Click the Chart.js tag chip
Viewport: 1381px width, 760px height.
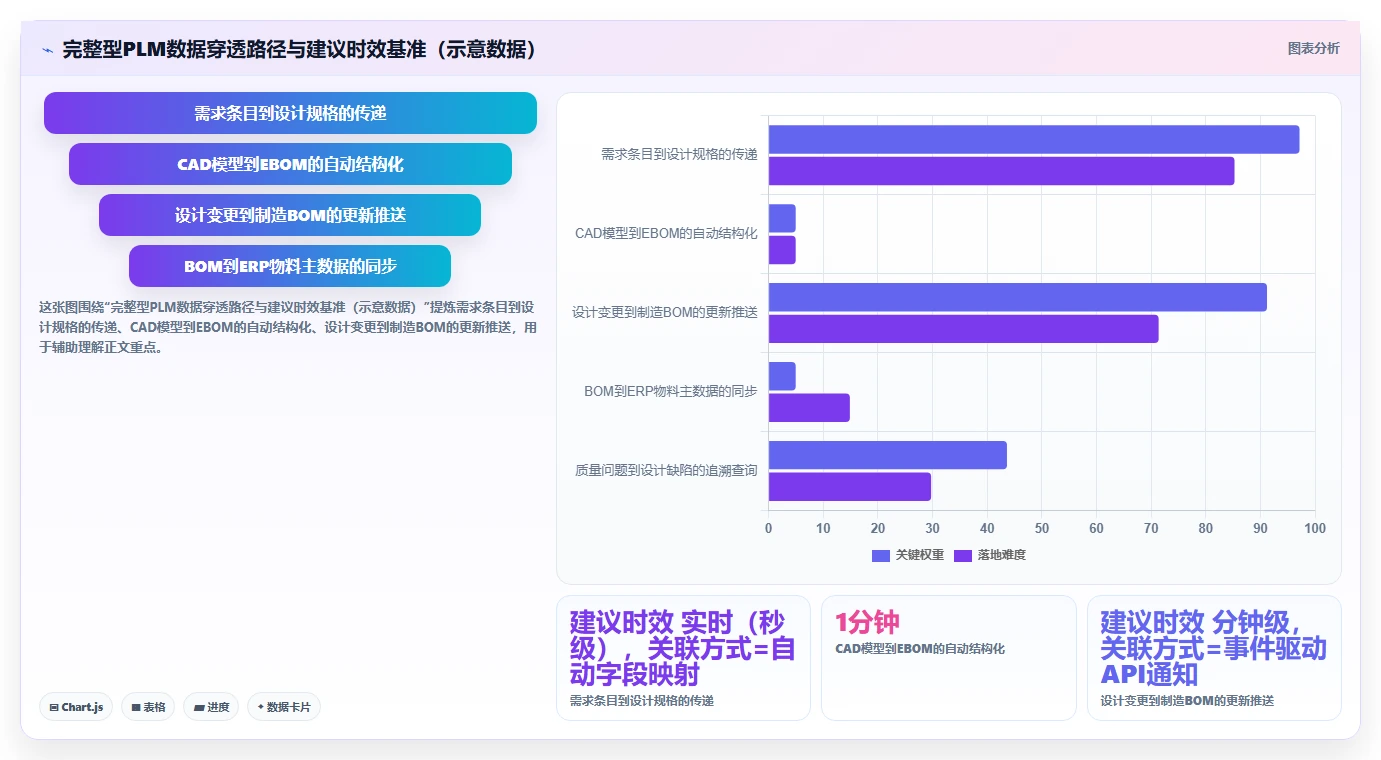coord(77,707)
